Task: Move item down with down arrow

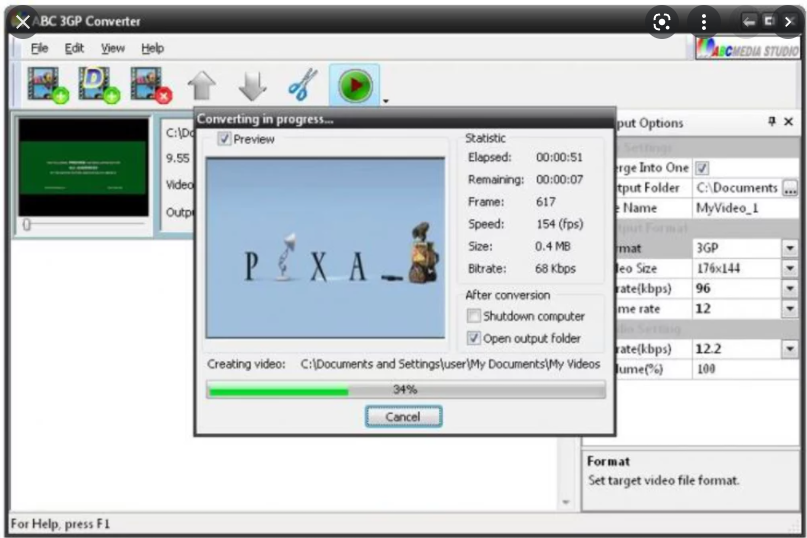Action: [x=253, y=85]
